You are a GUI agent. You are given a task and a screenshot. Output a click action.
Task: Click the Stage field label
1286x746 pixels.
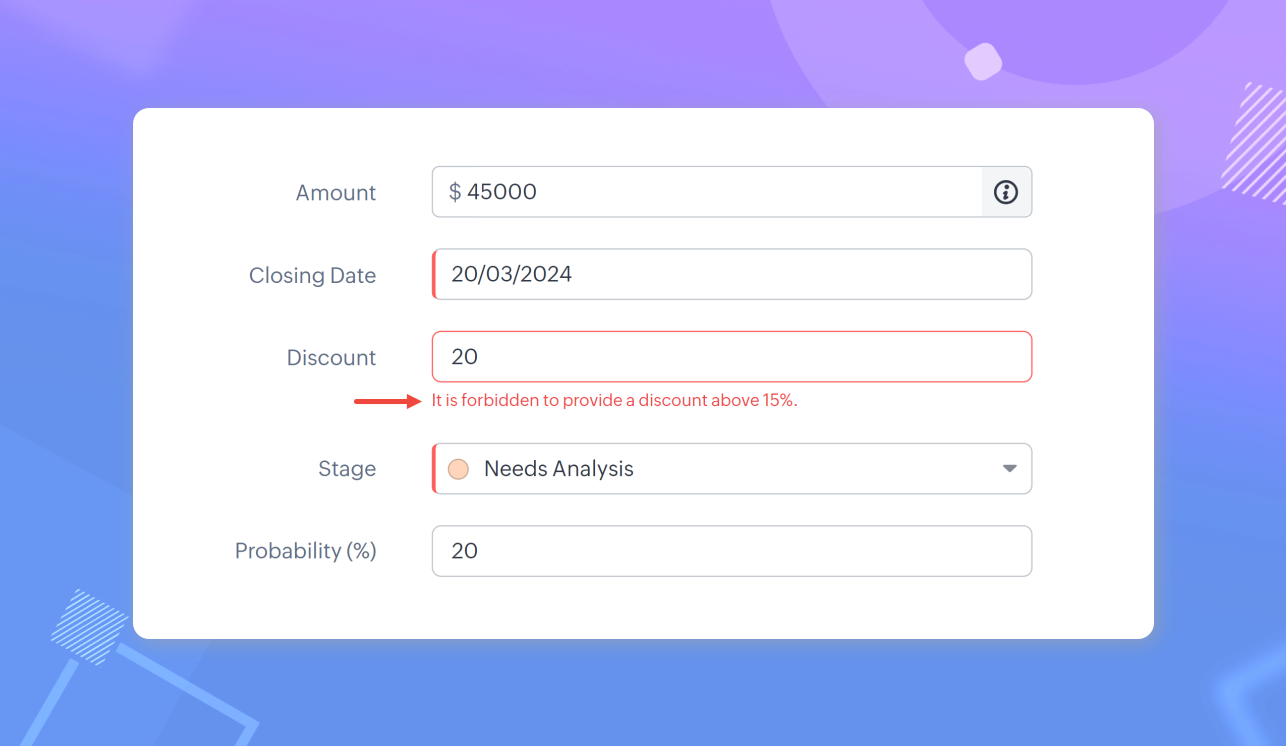click(x=347, y=469)
